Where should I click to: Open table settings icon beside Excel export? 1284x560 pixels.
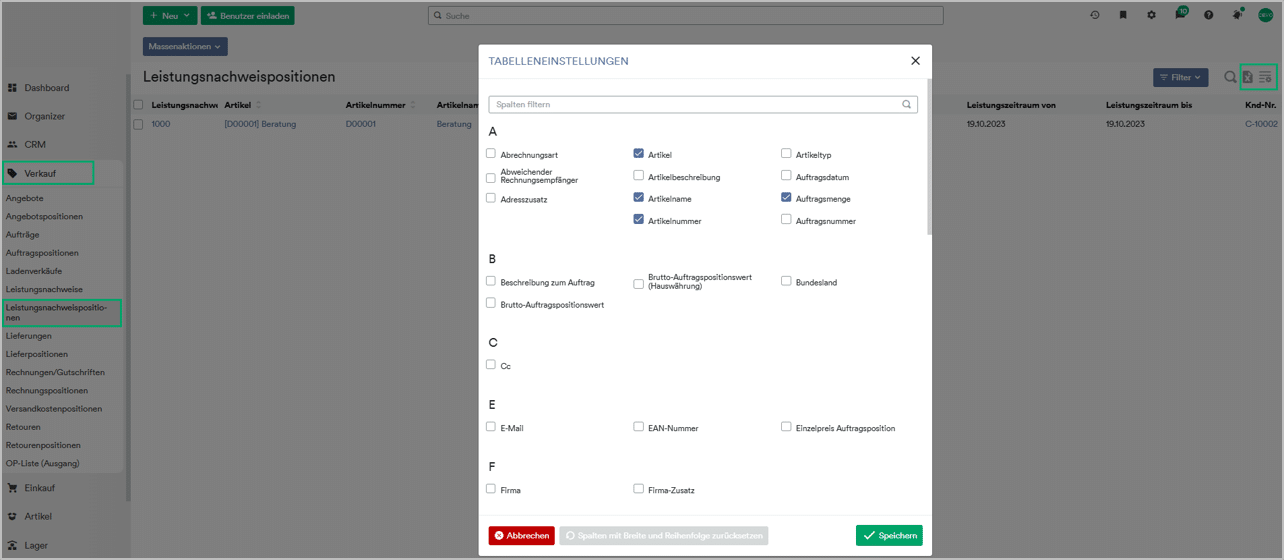(x=1265, y=77)
